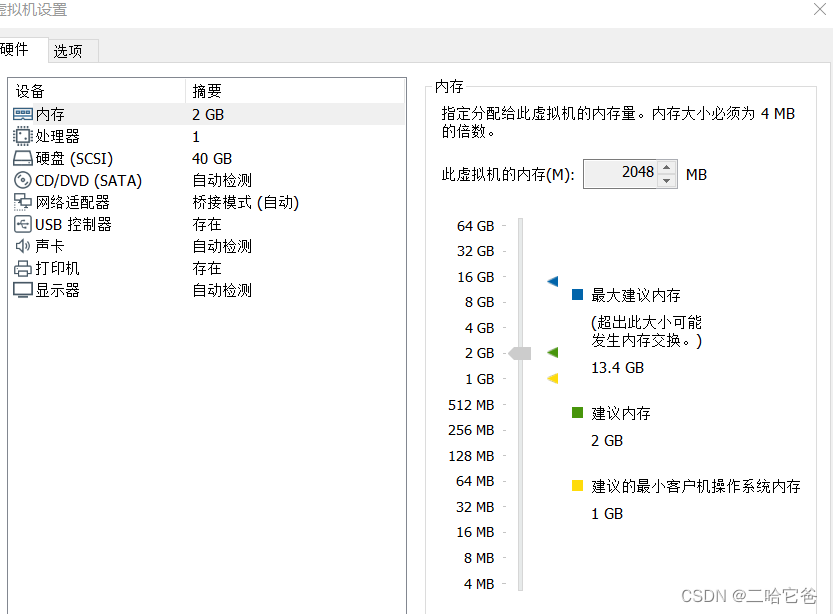Click the 40 GB hard disk summary cell

[212, 158]
